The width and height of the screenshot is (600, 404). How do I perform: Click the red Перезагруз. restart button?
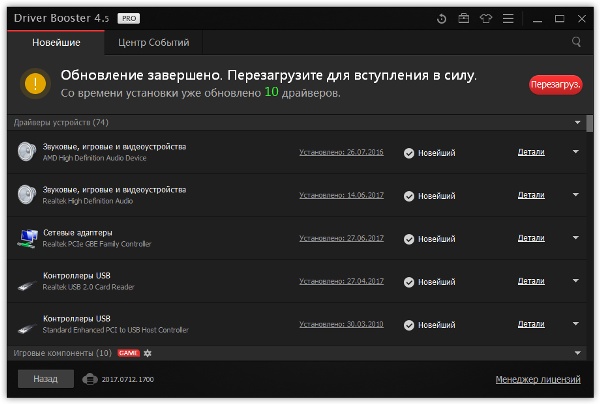pos(556,85)
